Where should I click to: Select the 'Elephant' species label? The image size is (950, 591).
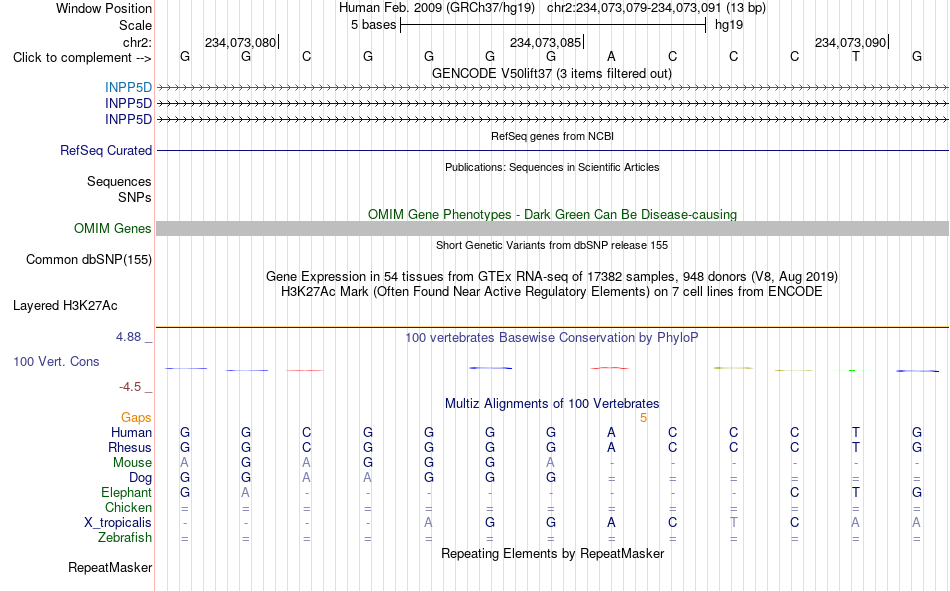click(x=126, y=492)
